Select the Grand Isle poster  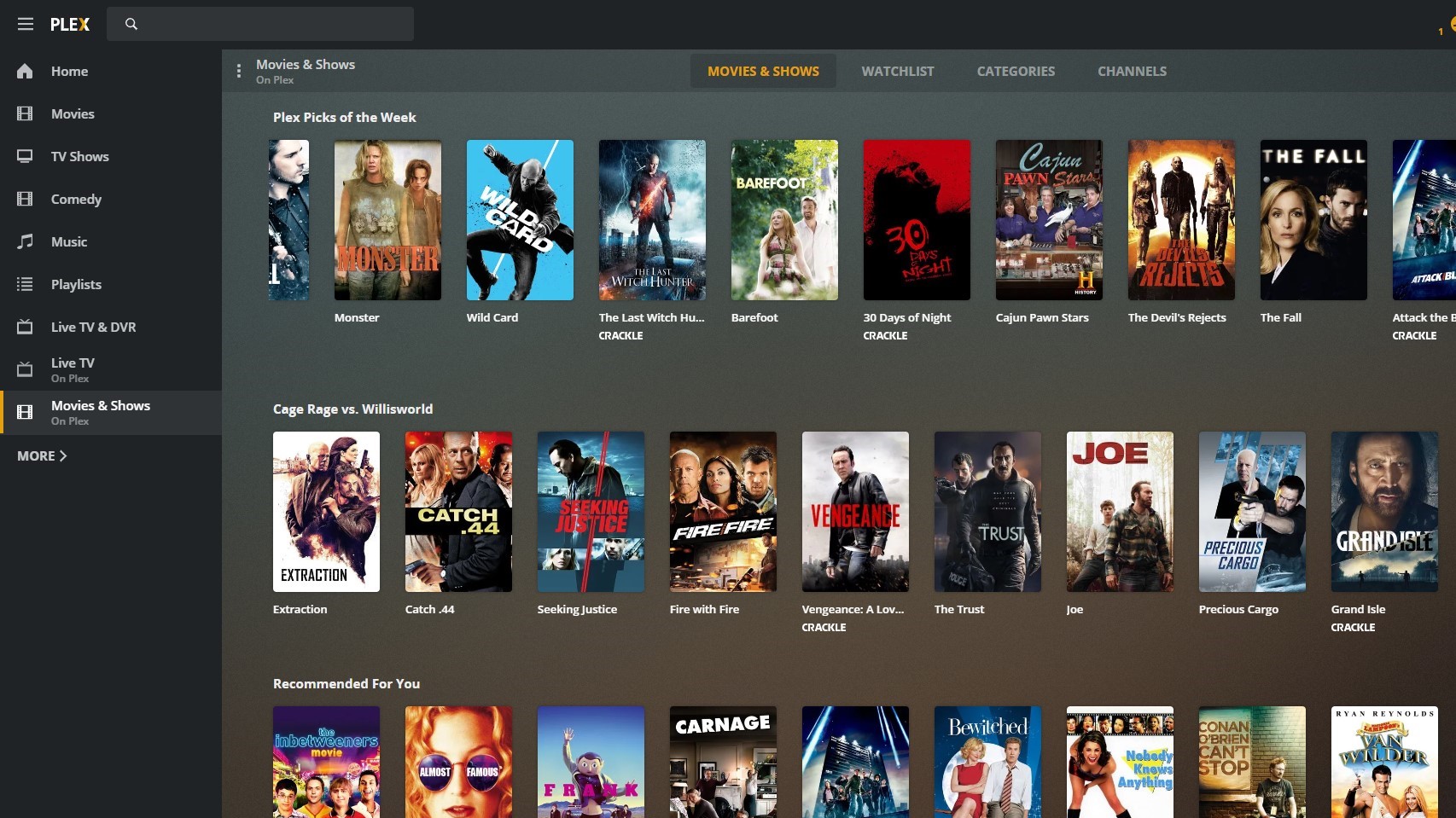(1383, 511)
